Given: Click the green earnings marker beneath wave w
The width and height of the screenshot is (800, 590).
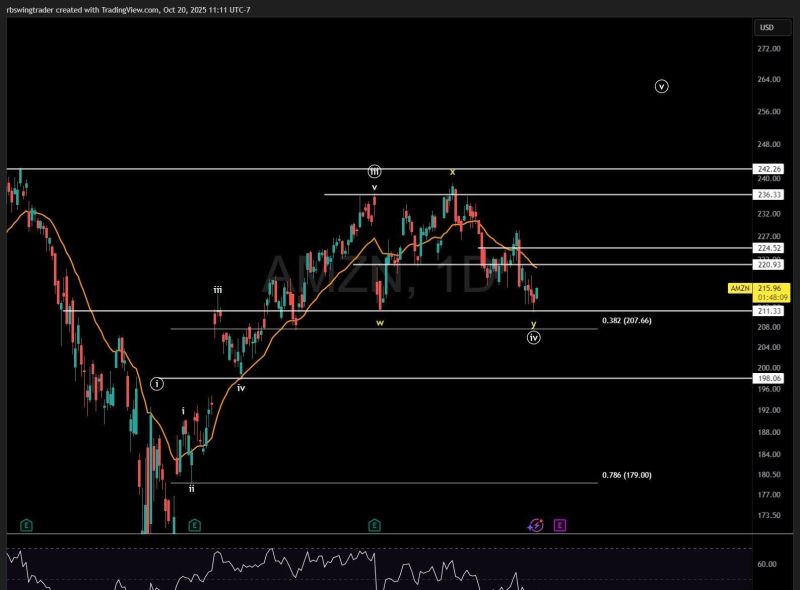Looking at the screenshot, I should coord(374,525).
